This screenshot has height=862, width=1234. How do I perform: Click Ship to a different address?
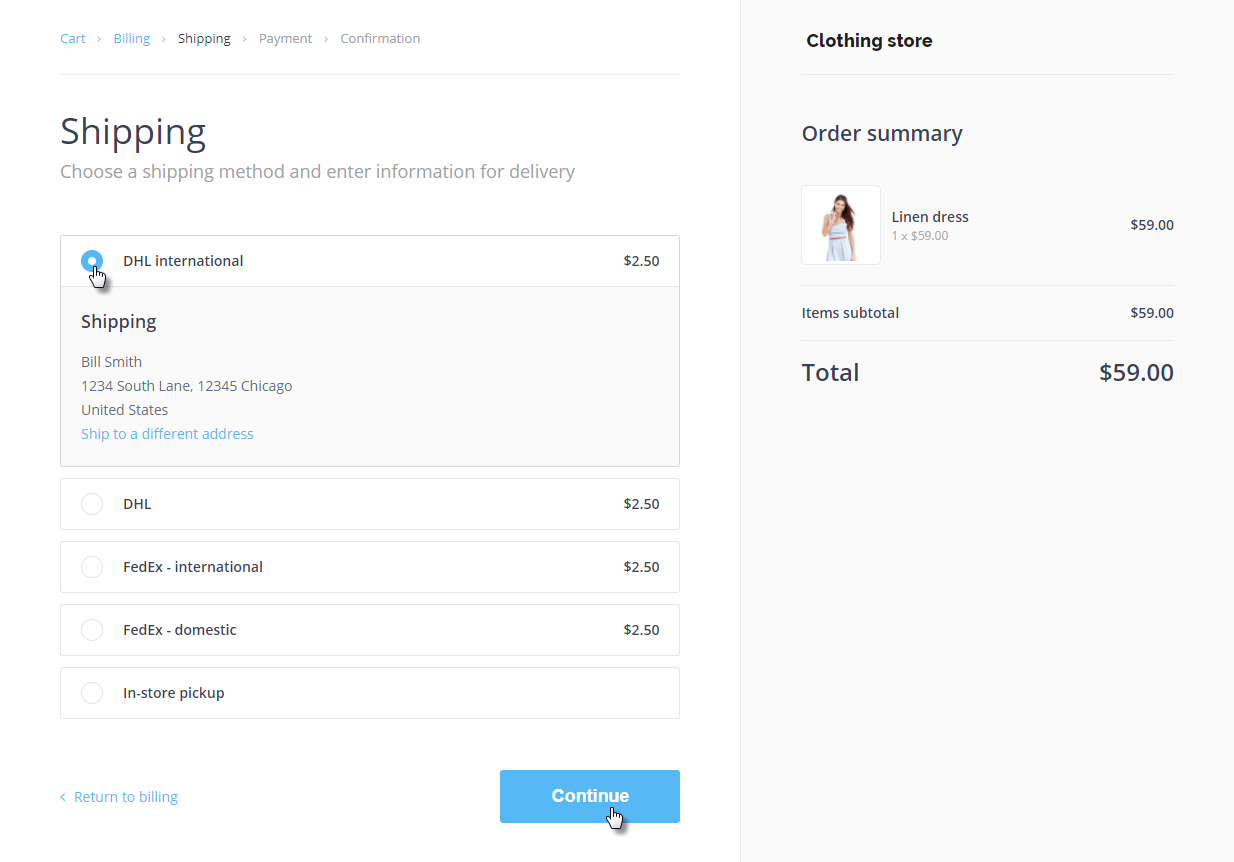click(x=167, y=434)
